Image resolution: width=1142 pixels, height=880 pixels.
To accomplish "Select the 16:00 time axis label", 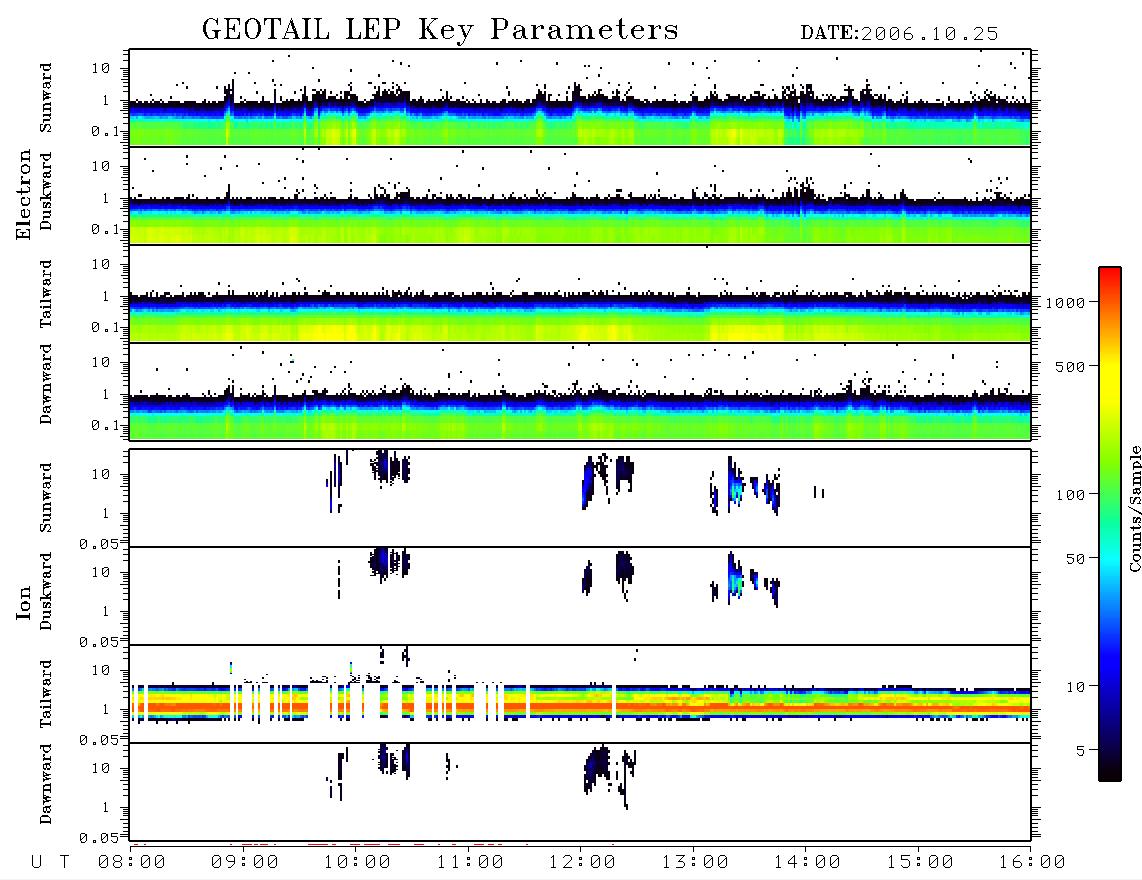I will (x=1032, y=862).
